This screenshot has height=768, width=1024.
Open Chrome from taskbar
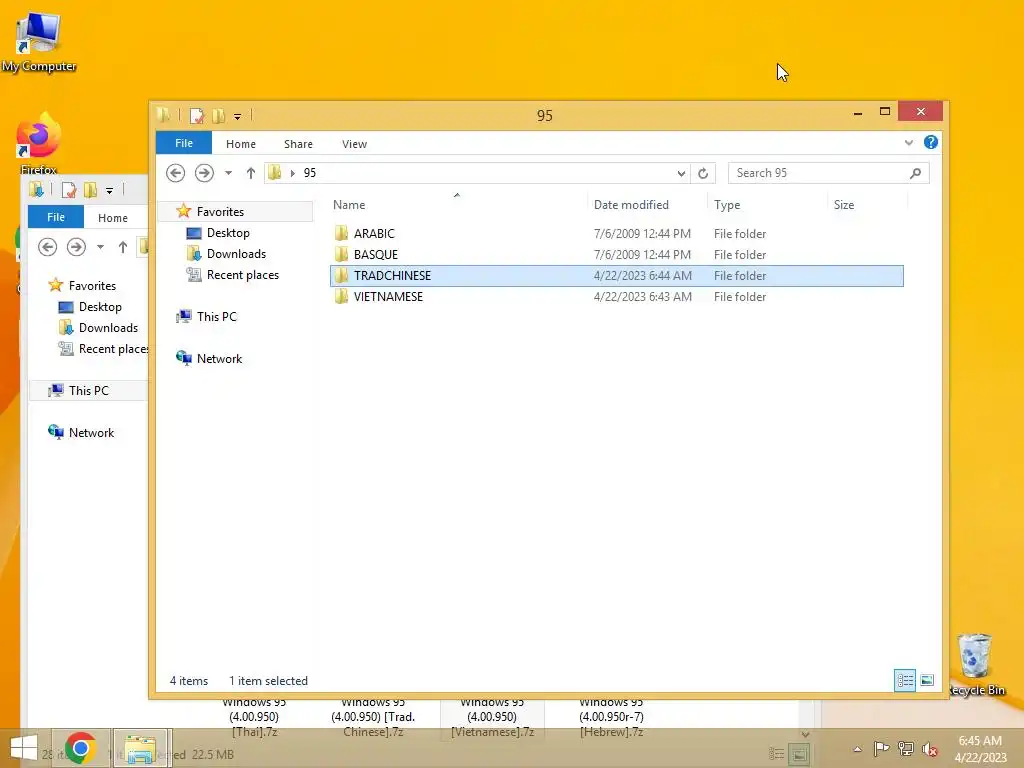click(x=81, y=748)
